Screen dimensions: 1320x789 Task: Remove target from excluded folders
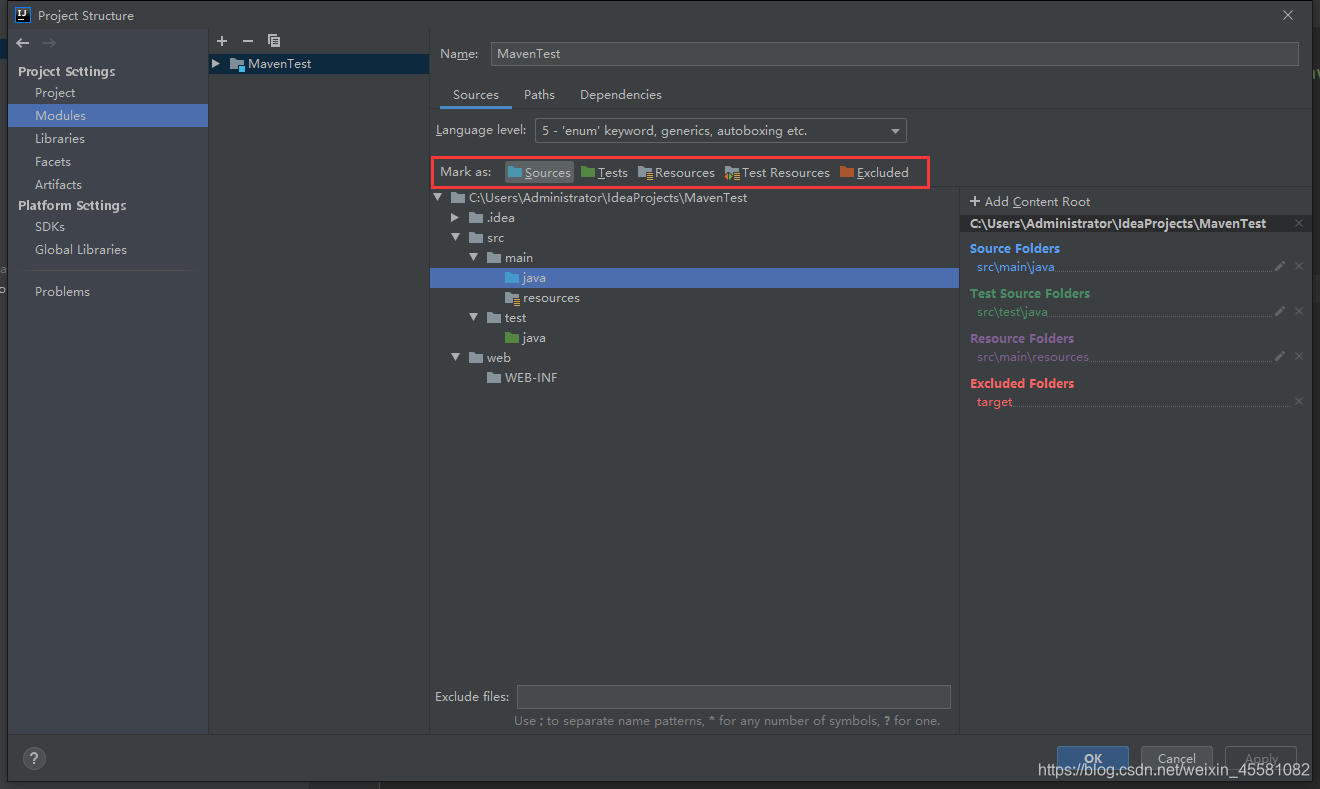[1299, 401]
